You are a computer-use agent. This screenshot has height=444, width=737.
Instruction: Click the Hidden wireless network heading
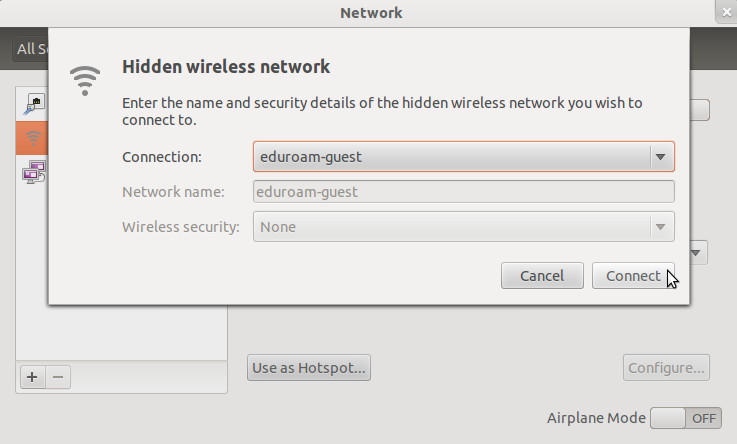pyautogui.click(x=225, y=67)
